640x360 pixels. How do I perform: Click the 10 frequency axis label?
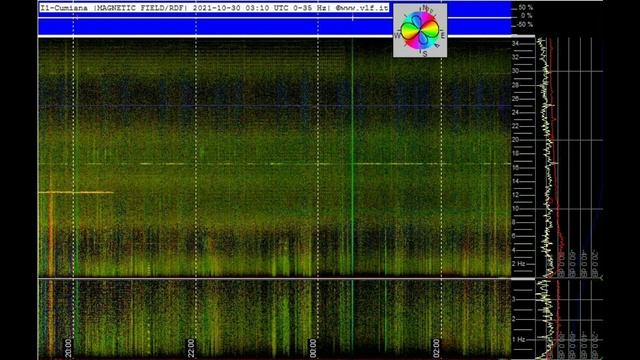pos(516,209)
